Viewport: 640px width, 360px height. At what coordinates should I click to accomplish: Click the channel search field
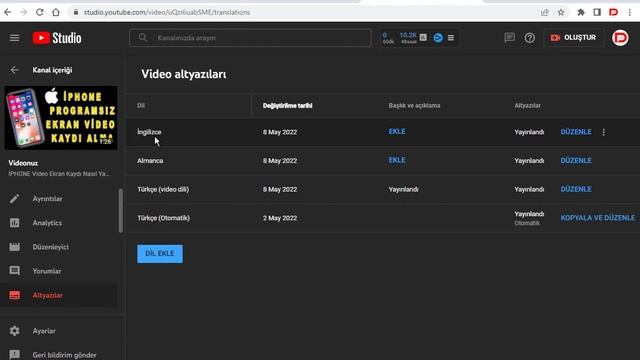(x=250, y=38)
